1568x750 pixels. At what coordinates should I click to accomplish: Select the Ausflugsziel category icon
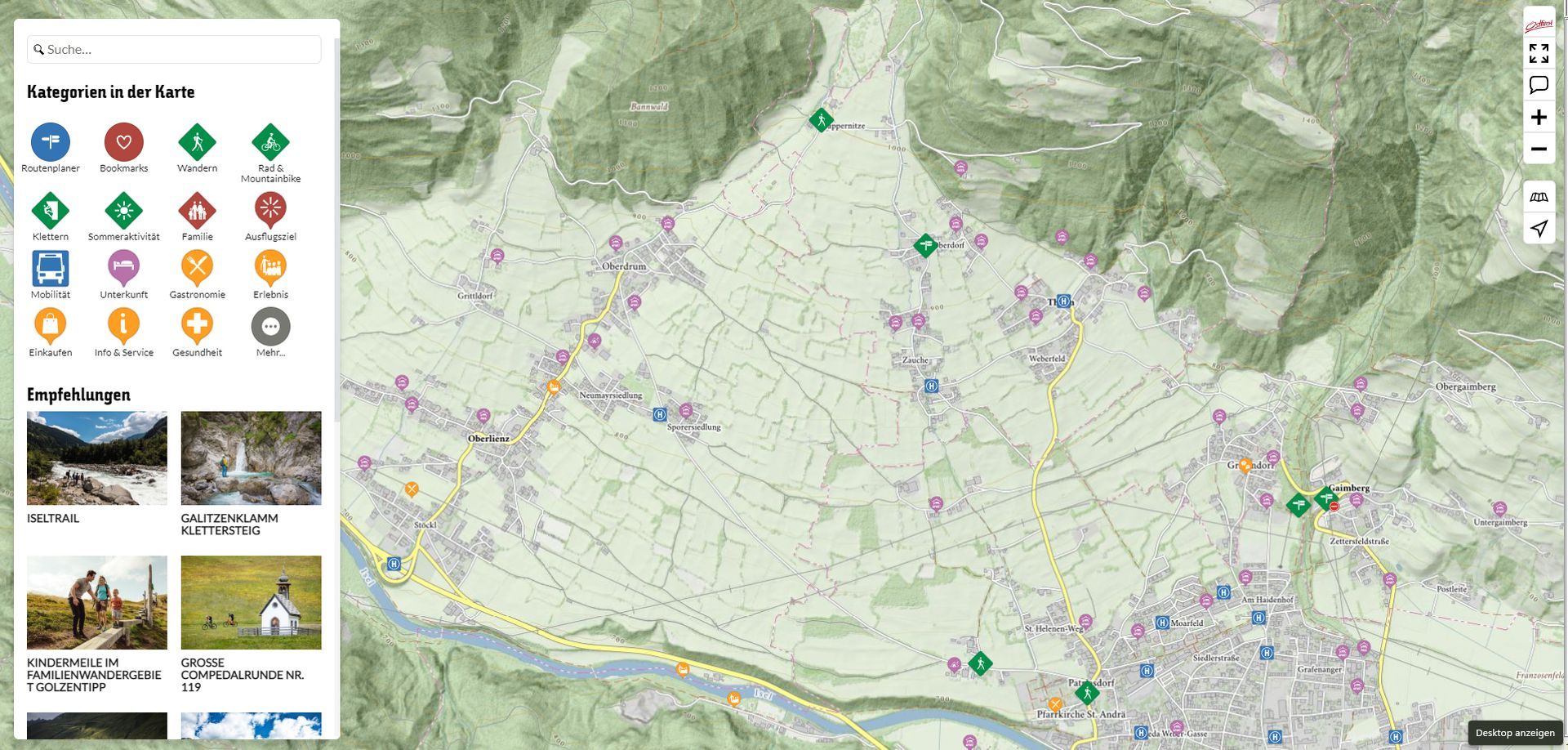pyautogui.click(x=270, y=210)
